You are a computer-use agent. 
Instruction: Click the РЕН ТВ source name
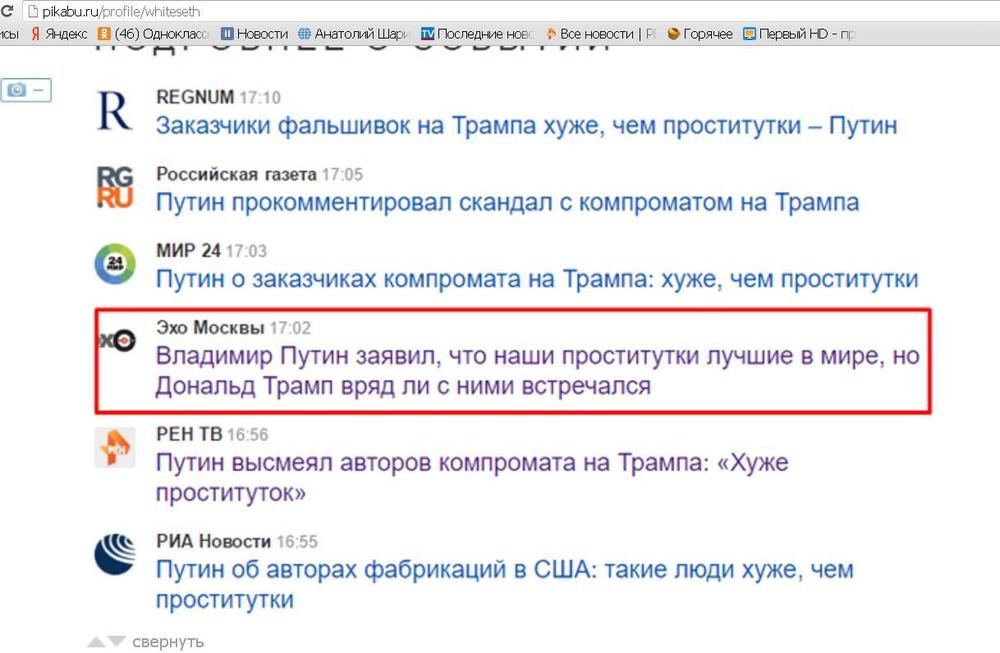pos(189,434)
